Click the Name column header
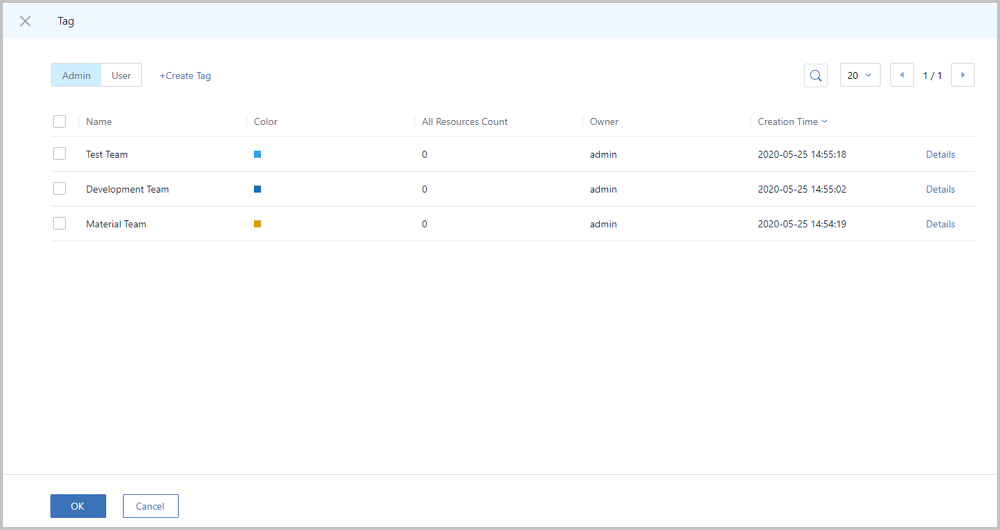 (x=99, y=121)
